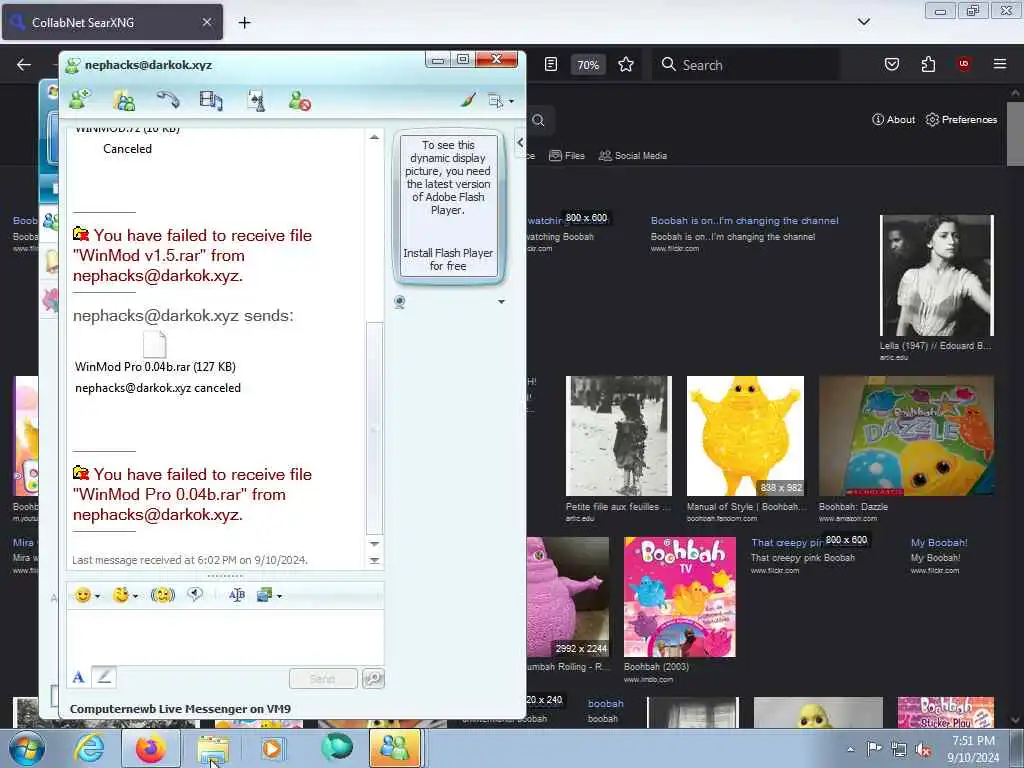Click the add a contact icon in Messenger toolbar

pyautogui.click(x=80, y=100)
